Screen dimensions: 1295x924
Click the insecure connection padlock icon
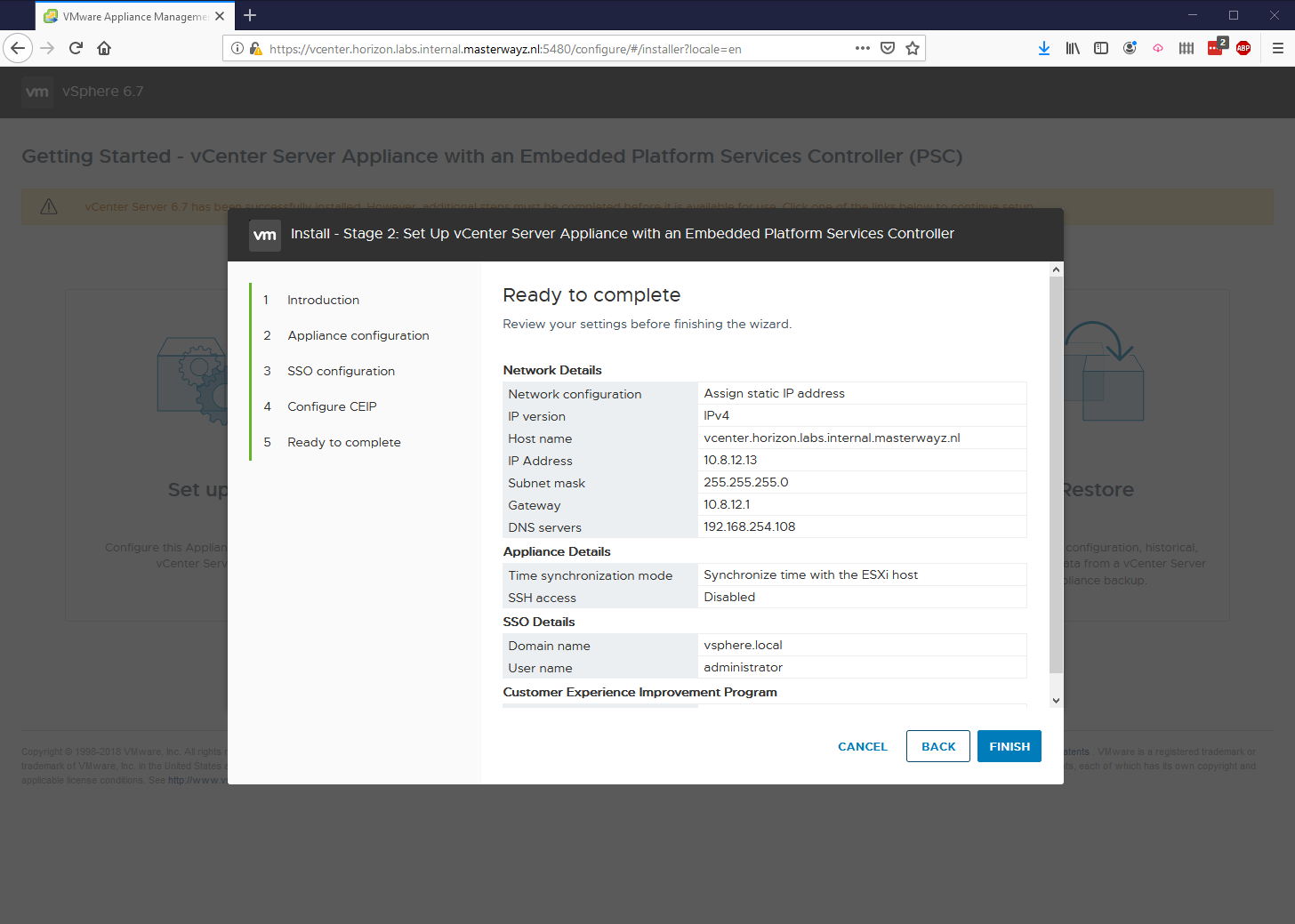(256, 49)
